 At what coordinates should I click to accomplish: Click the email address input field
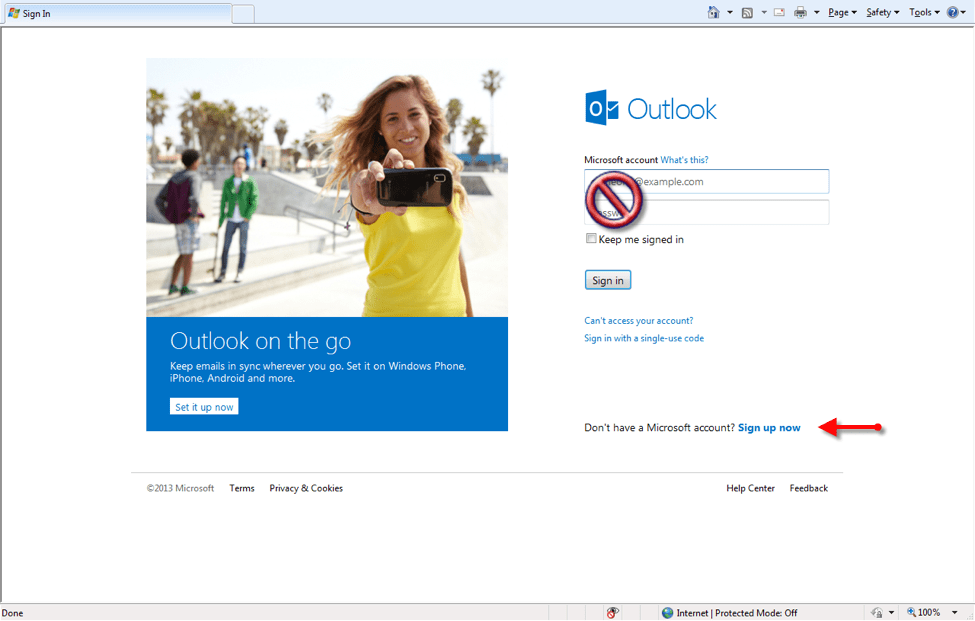coord(706,182)
